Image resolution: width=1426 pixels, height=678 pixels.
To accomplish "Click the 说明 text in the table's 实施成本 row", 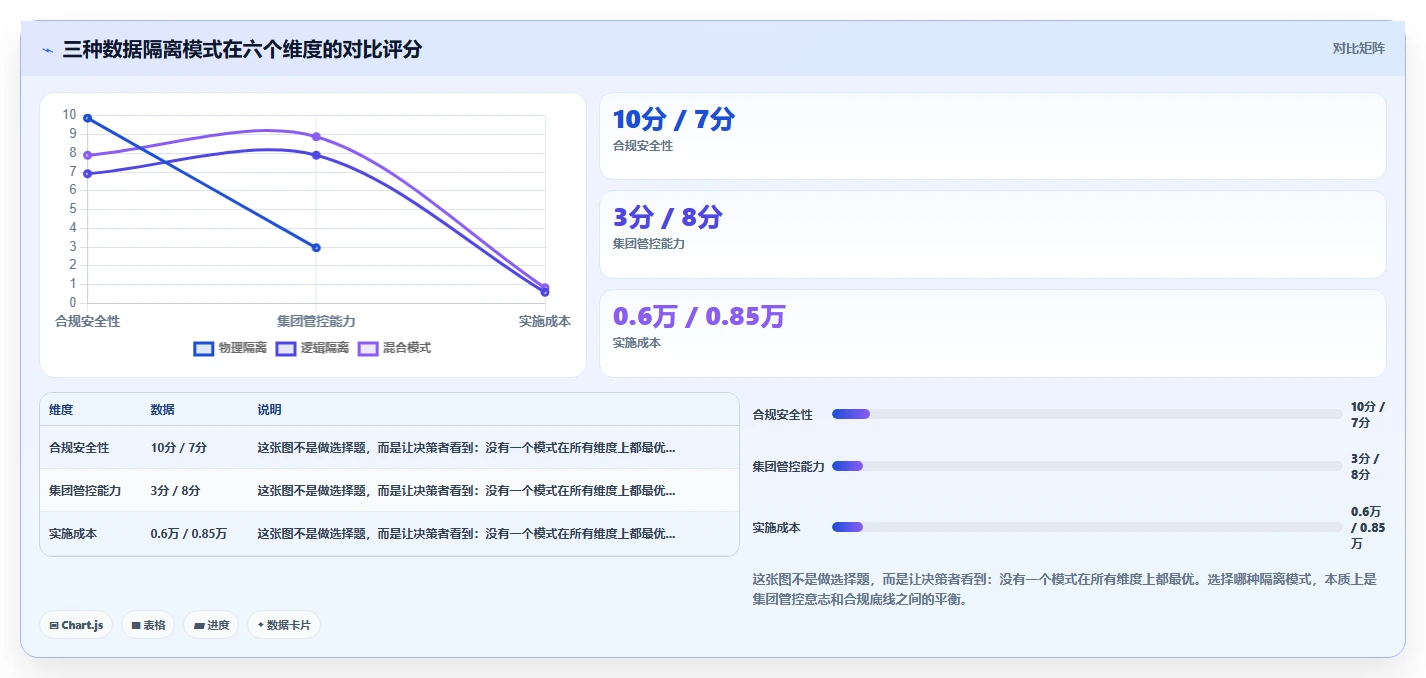I will click(466, 534).
